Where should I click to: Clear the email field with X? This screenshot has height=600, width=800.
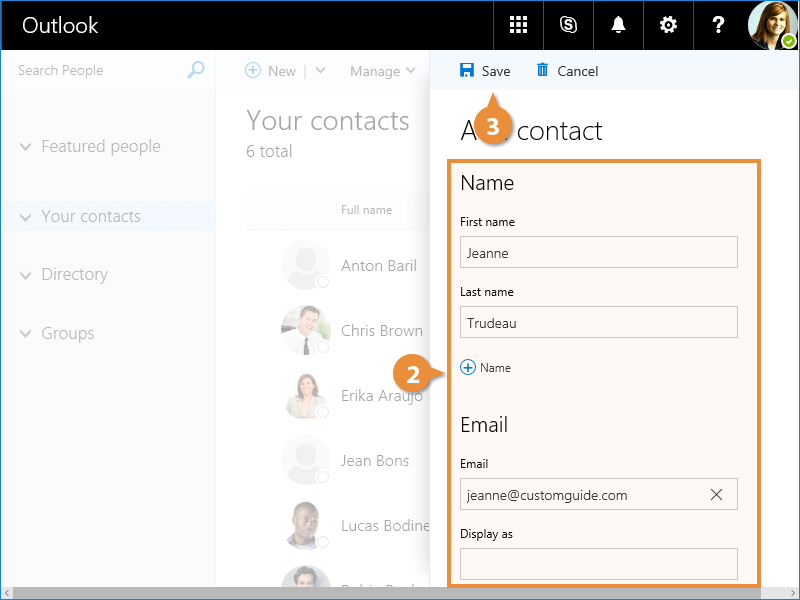[x=716, y=494]
